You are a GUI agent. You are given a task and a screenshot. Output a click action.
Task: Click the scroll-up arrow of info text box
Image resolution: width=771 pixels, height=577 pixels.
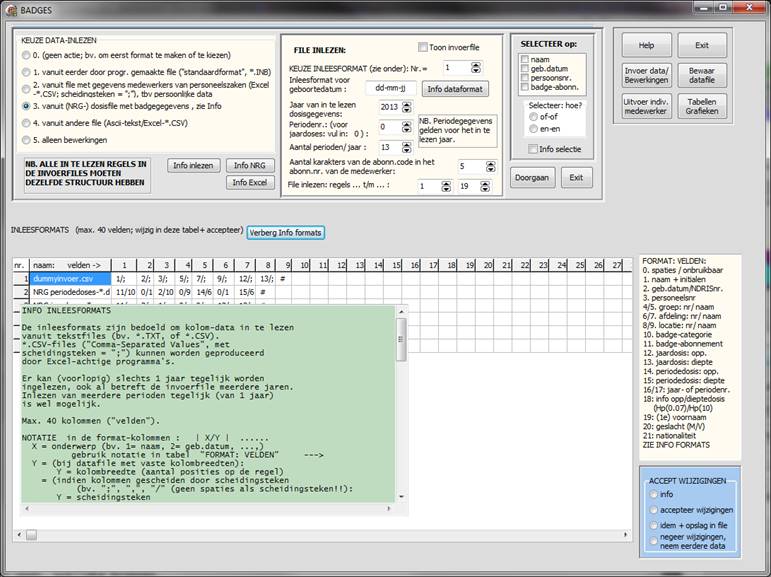(x=401, y=311)
